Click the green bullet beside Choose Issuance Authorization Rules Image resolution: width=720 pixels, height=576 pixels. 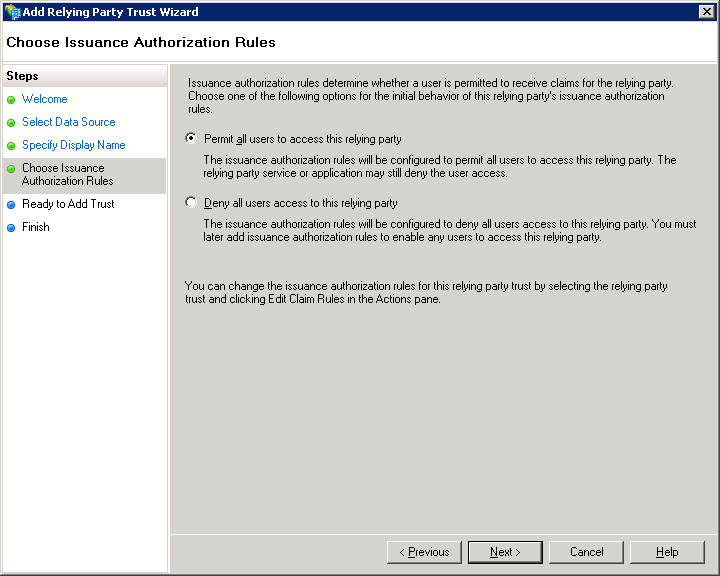point(11,169)
